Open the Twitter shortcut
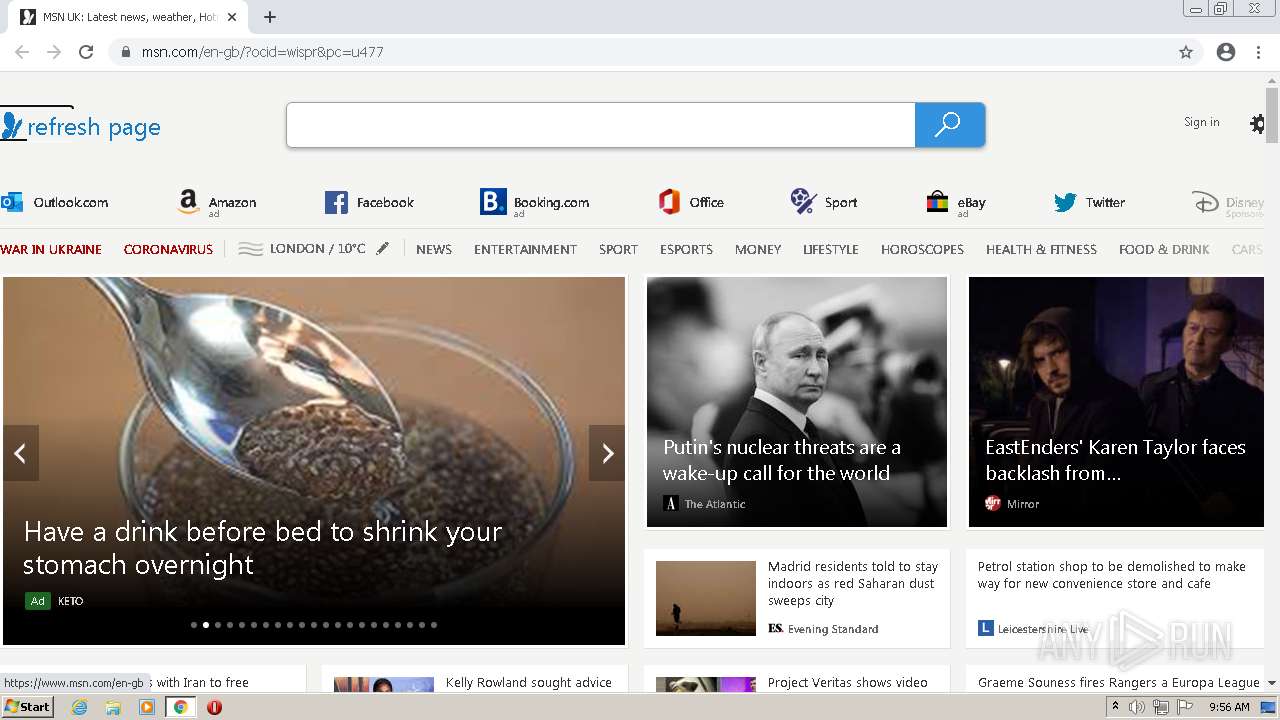The width and height of the screenshot is (1280, 720). coord(1089,202)
